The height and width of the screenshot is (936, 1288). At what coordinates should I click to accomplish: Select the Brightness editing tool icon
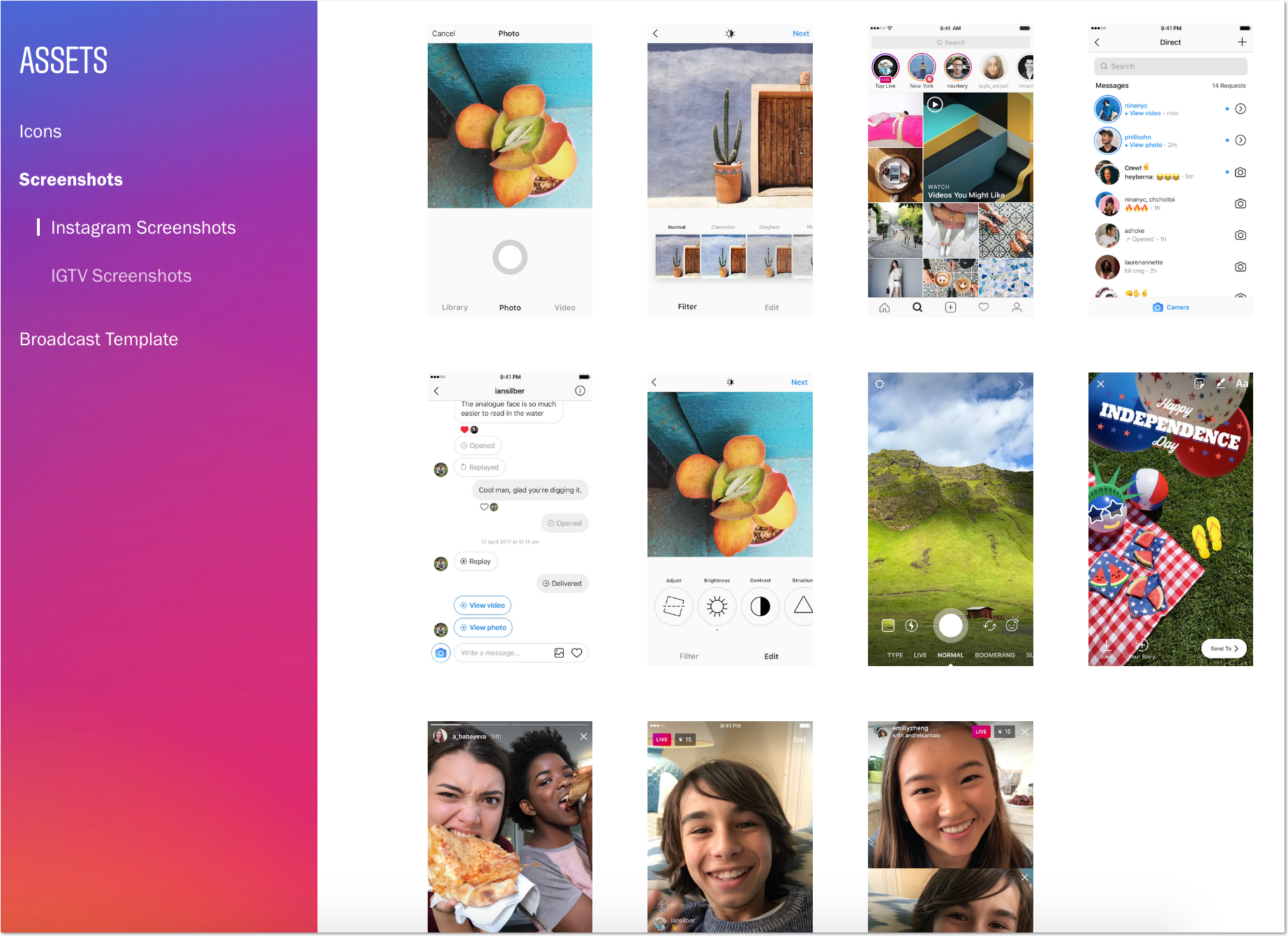tap(717, 606)
